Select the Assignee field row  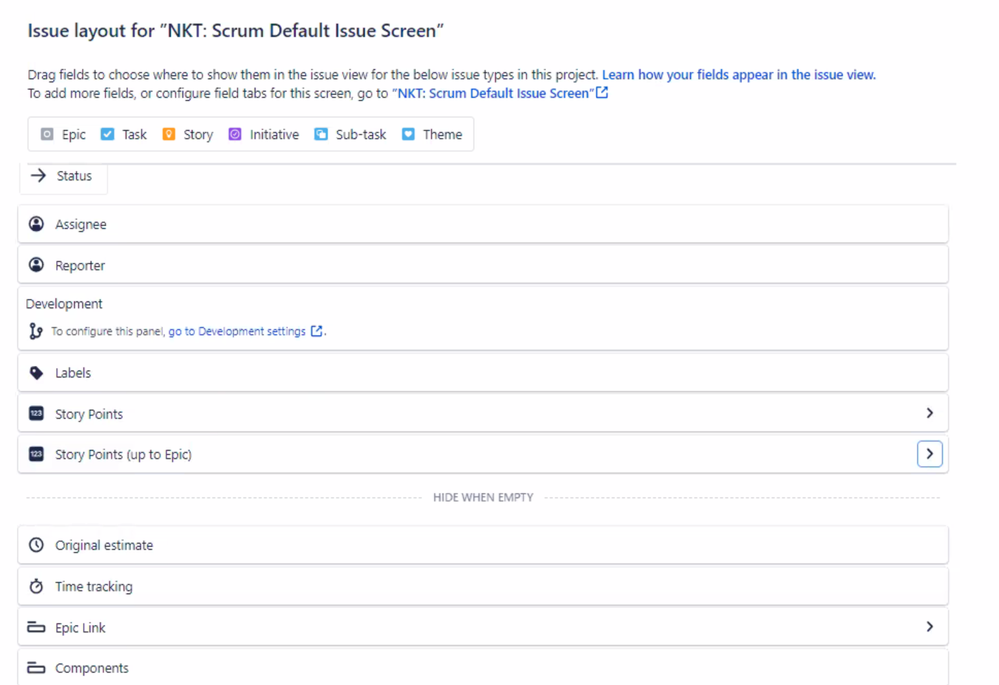coord(483,224)
